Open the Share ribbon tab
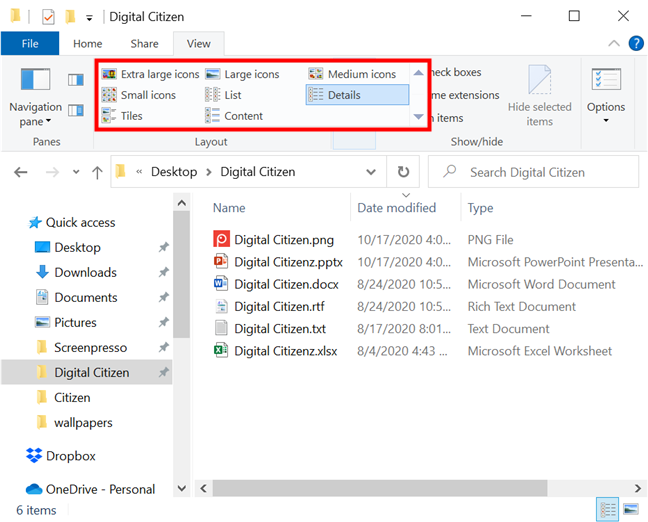Screen dimensions: 648x522 (144, 43)
